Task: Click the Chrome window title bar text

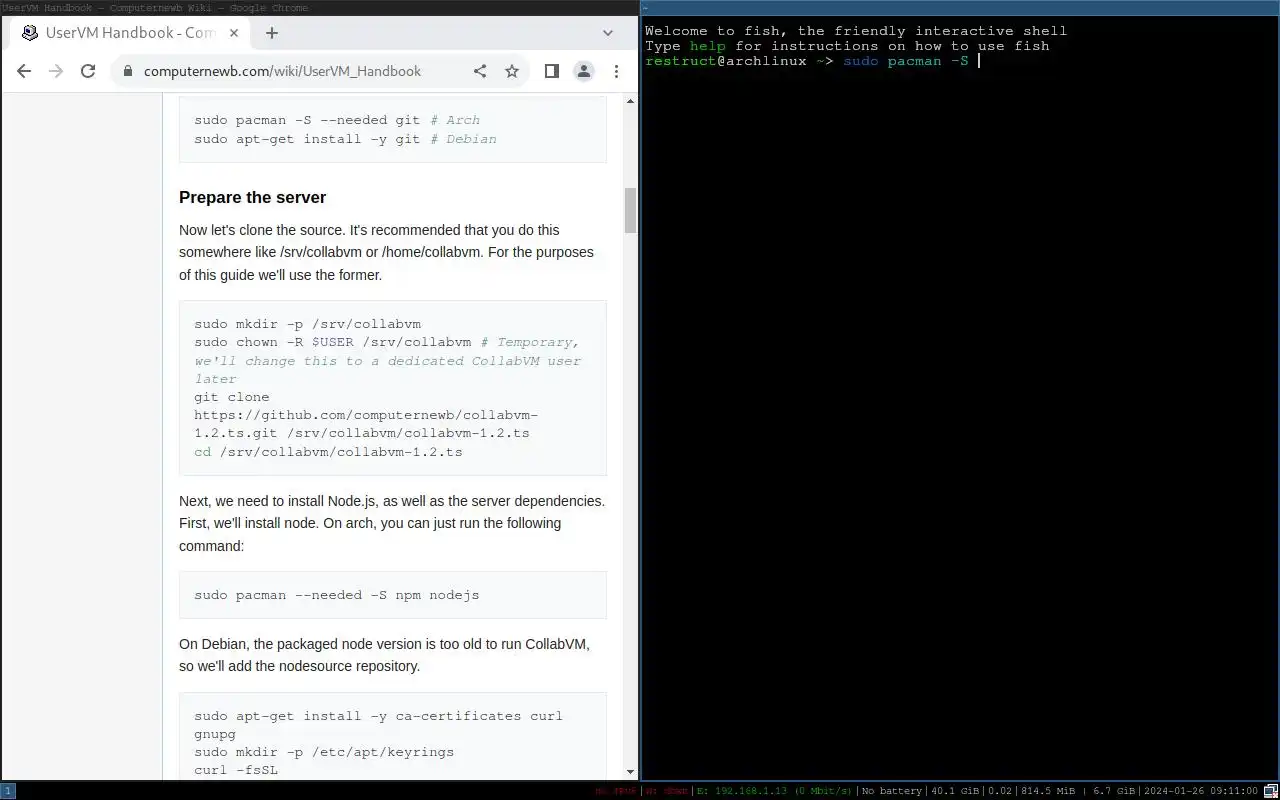Action: point(155,8)
